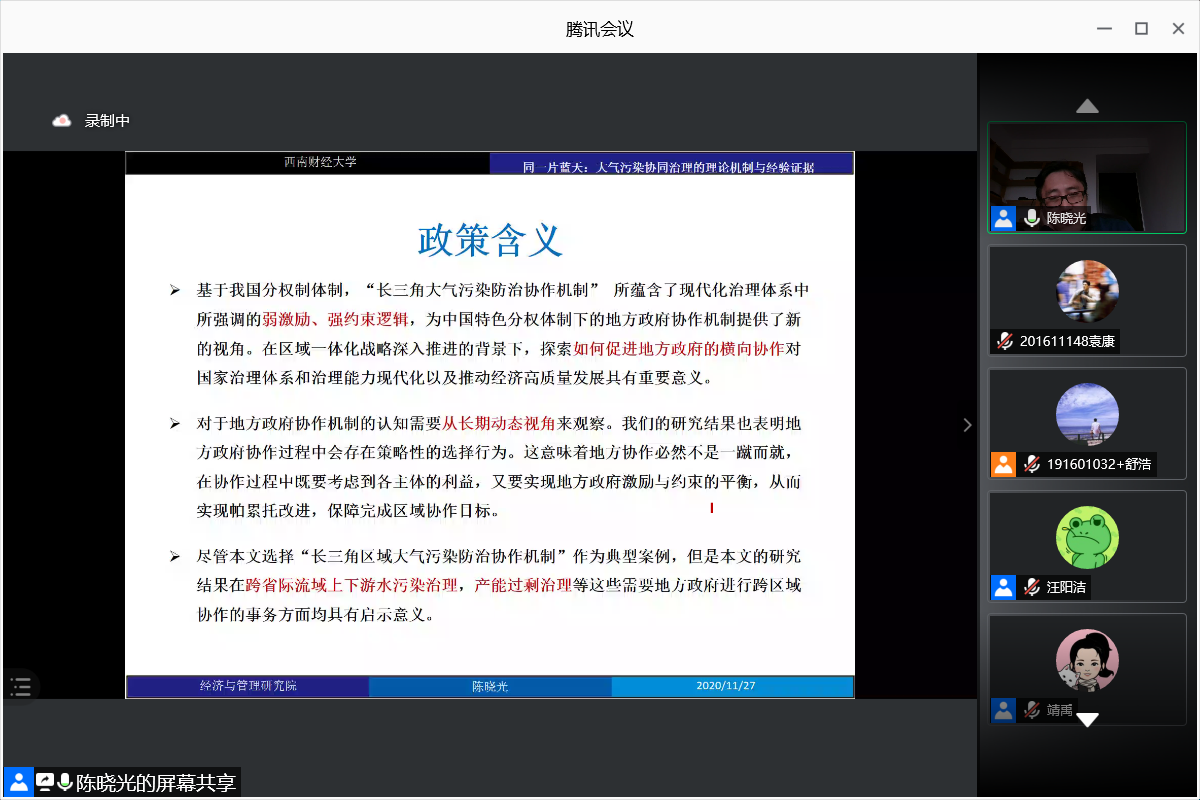Click the 录制中 recording status label
The height and width of the screenshot is (800, 1200).
click(x=107, y=121)
